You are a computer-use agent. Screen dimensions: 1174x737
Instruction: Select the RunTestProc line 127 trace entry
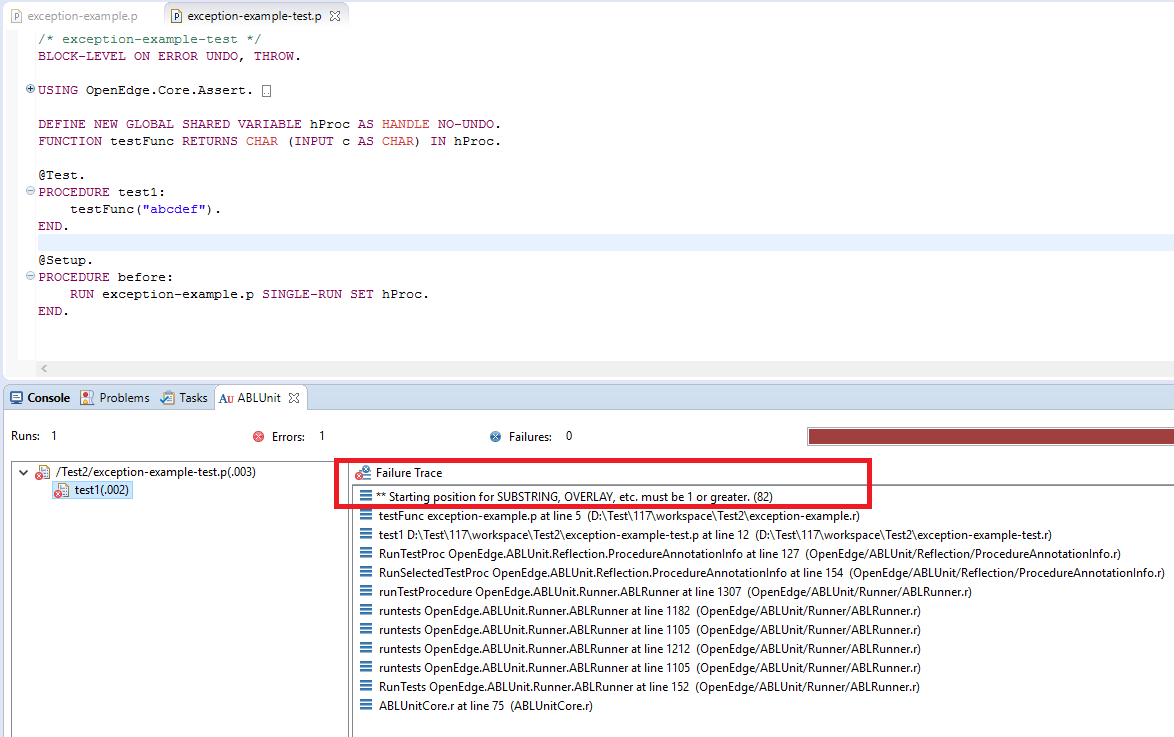[x=749, y=554]
